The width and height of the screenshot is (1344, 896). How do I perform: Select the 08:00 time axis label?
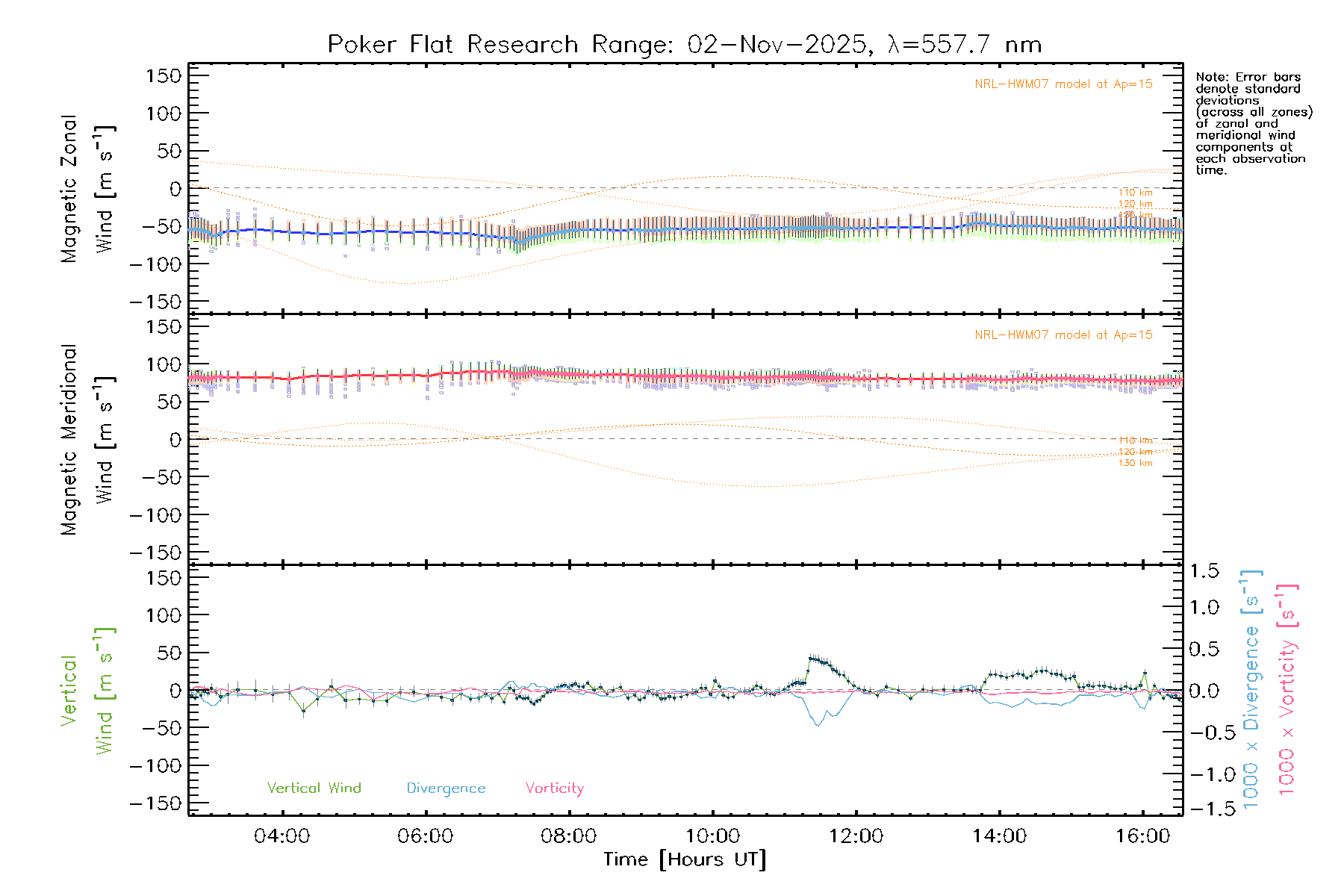568,836
